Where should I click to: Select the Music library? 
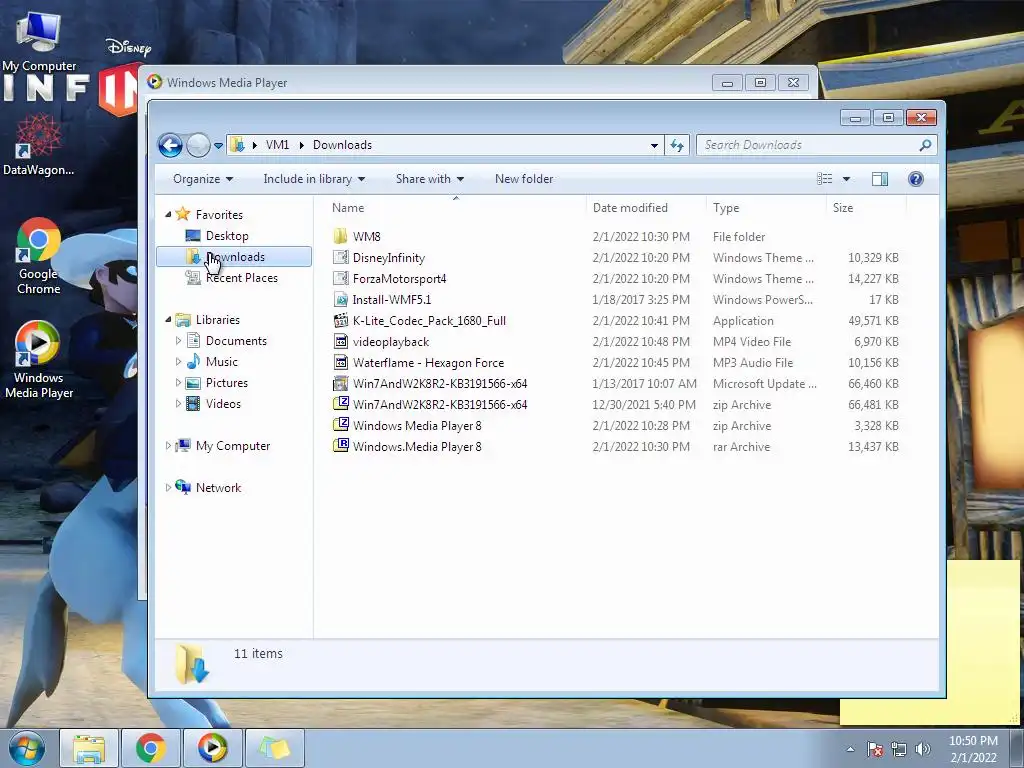coord(221,362)
